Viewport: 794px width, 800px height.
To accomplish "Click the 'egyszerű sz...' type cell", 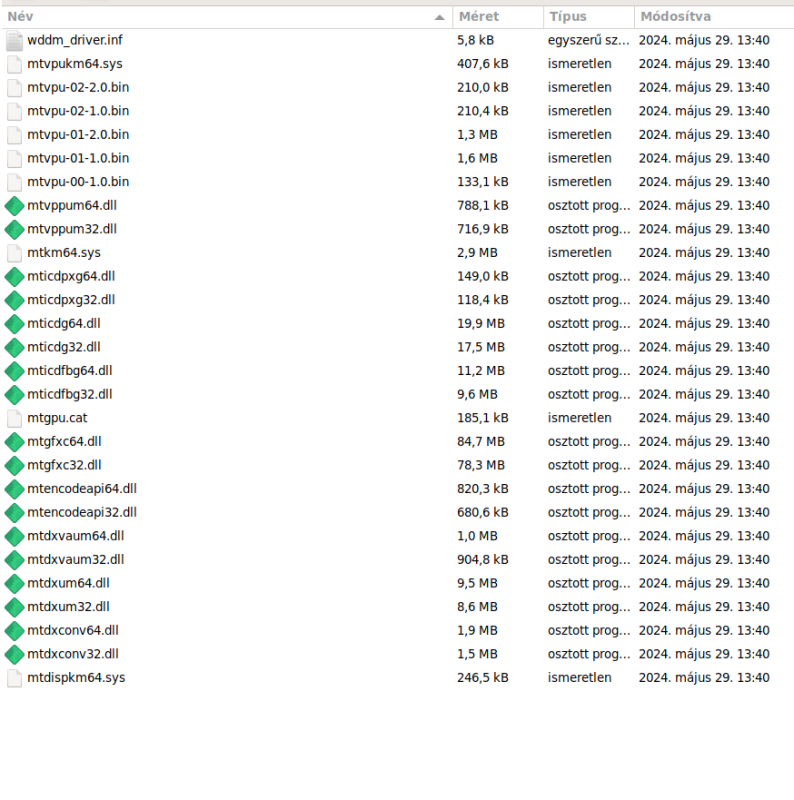I will [589, 40].
